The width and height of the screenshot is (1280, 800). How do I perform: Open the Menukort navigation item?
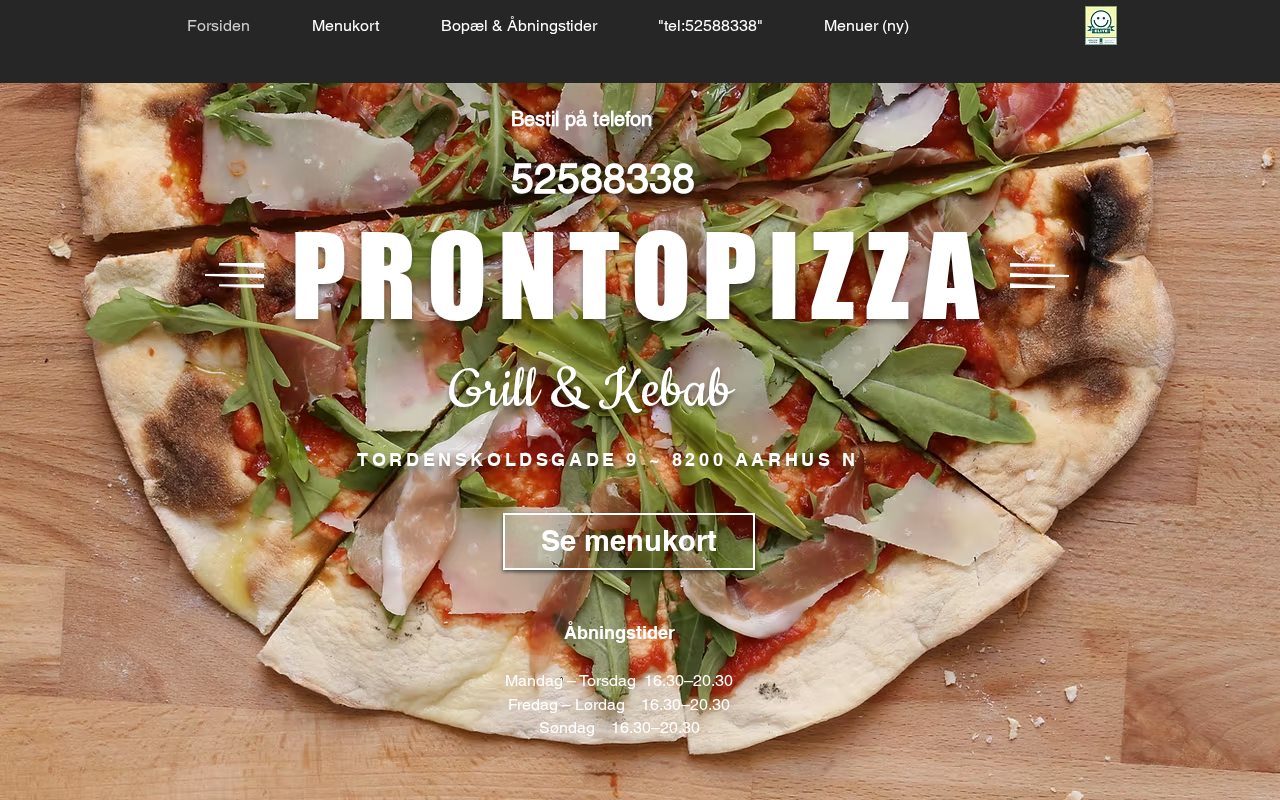tap(345, 26)
